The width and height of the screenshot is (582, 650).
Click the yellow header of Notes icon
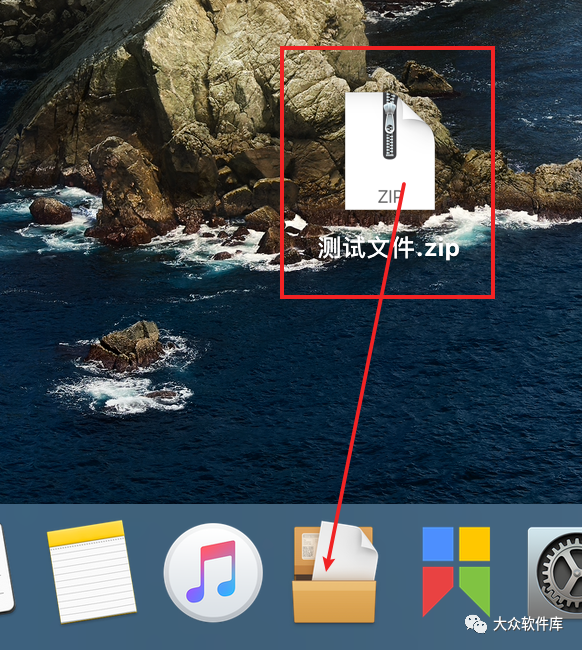(86, 533)
